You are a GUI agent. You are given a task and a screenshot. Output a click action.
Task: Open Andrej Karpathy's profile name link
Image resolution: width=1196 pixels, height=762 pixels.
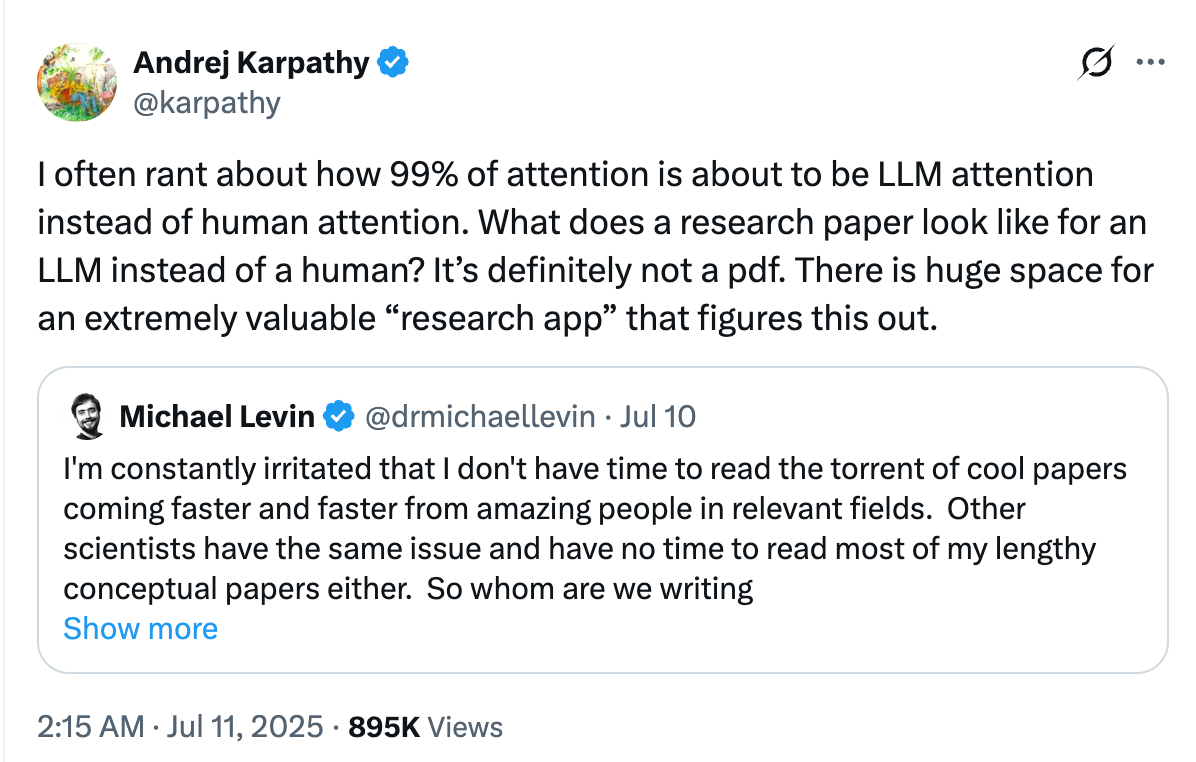click(251, 64)
